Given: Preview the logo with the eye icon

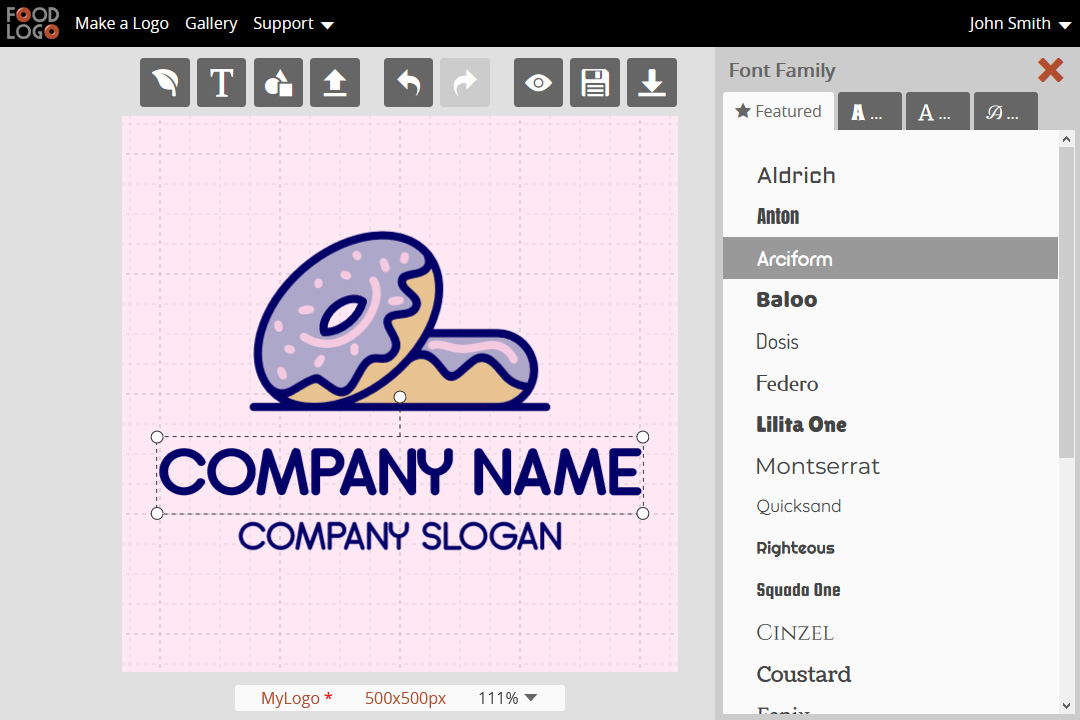Looking at the screenshot, I should [538, 82].
